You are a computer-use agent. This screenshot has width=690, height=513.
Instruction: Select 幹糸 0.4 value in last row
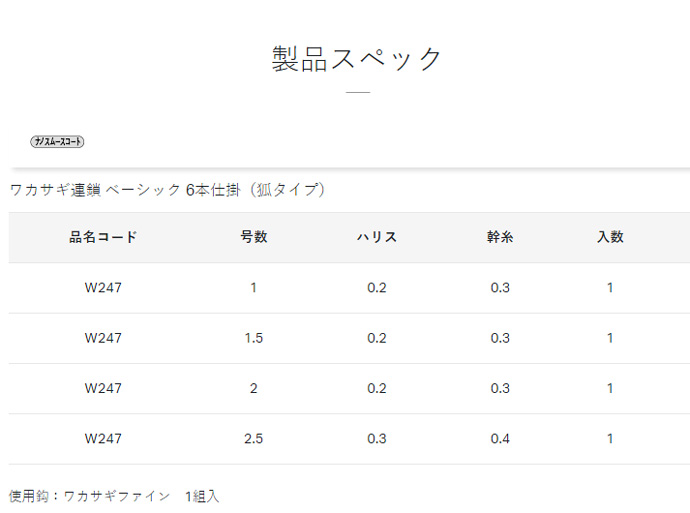(x=500, y=439)
